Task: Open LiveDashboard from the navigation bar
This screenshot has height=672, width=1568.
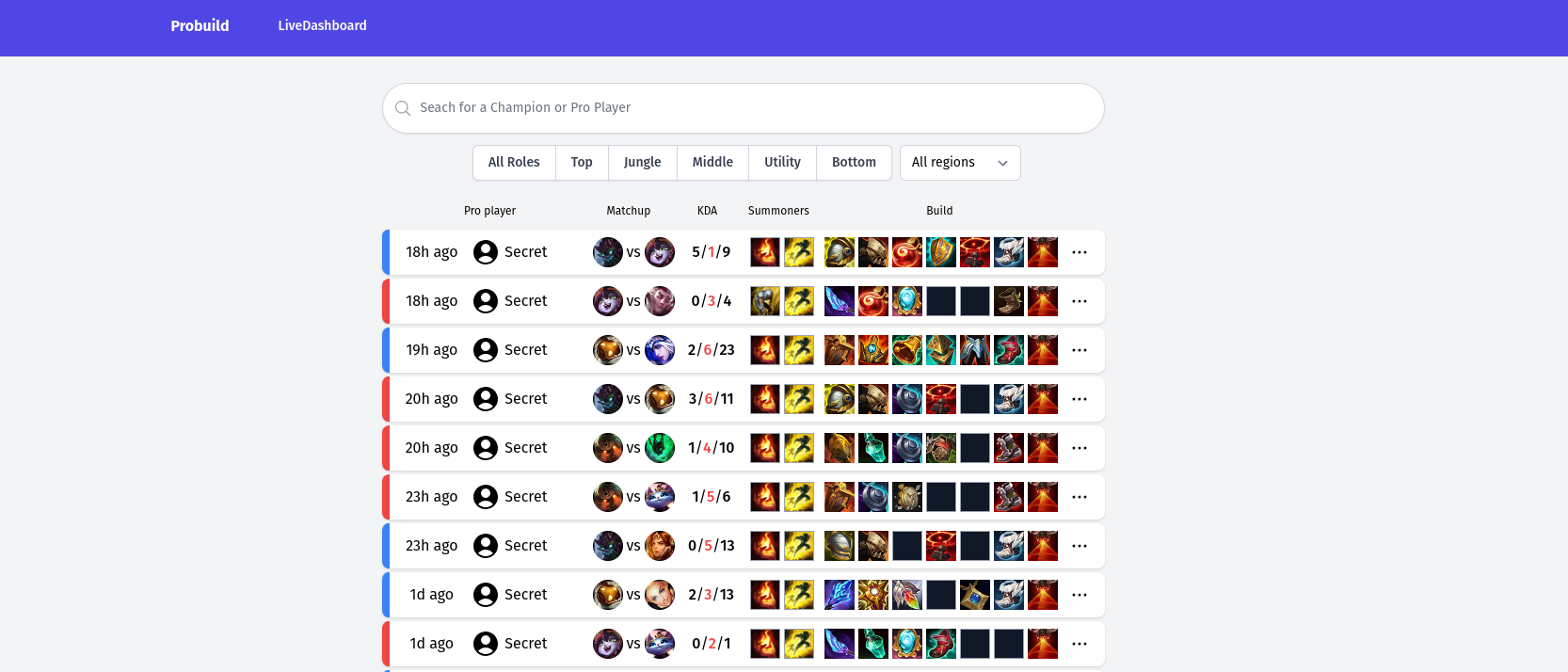Action: 322,25
